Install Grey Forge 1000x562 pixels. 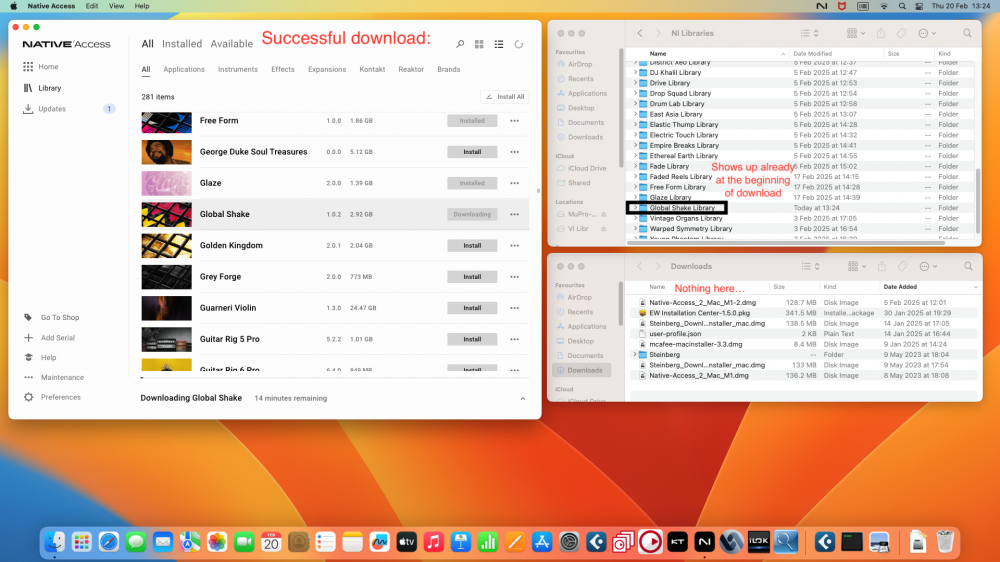point(472,277)
